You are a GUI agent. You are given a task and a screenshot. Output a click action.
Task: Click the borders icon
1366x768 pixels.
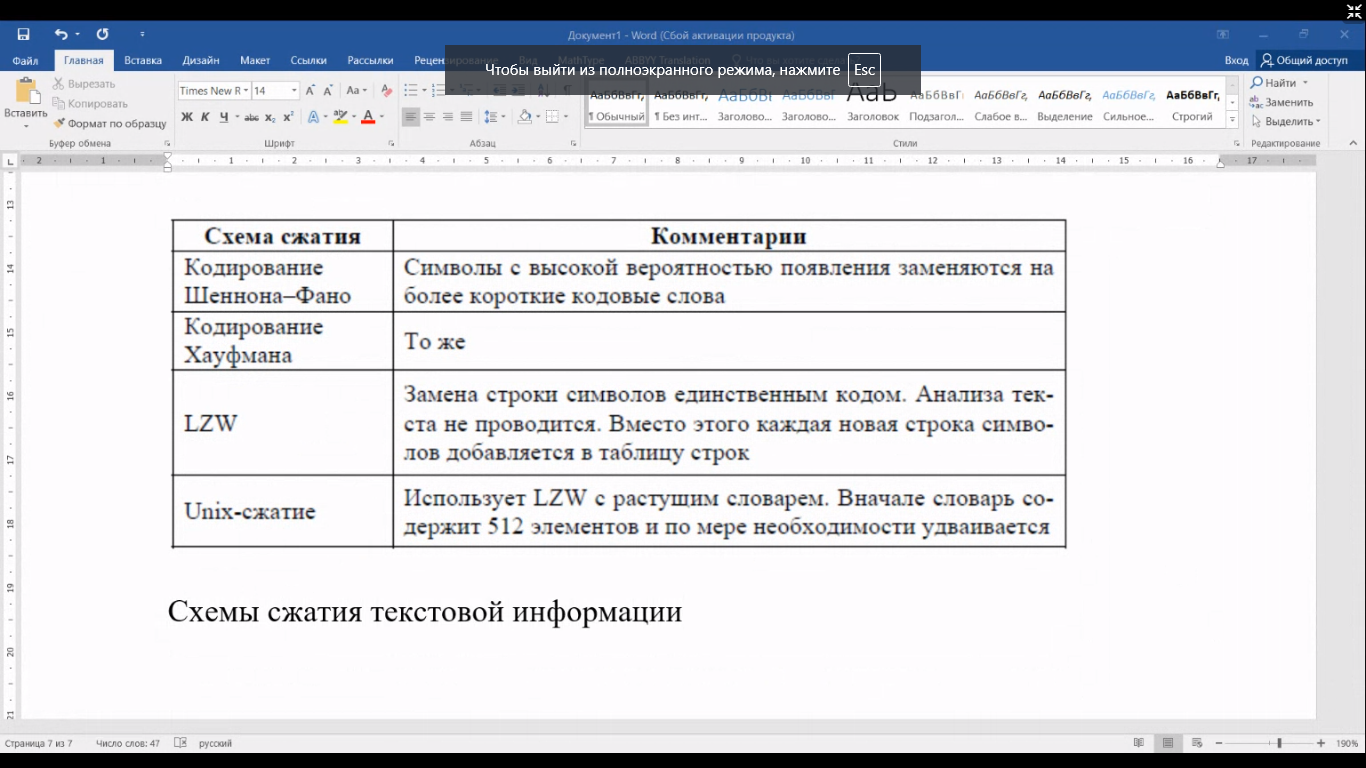point(551,117)
